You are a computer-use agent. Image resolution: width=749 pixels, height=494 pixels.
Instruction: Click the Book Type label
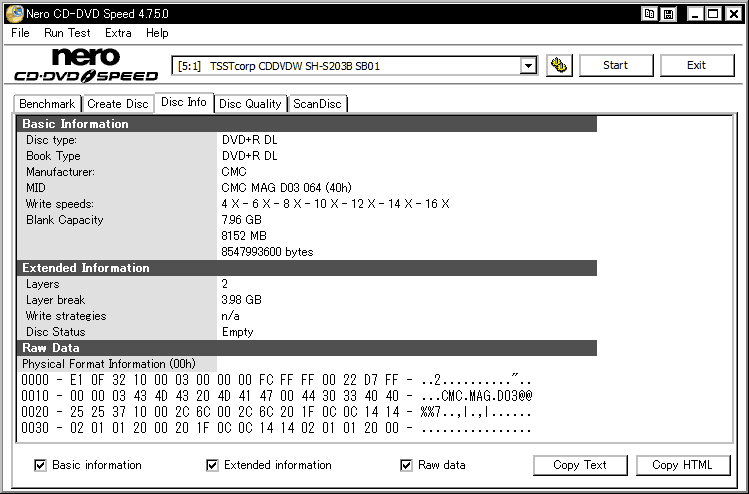[53, 156]
